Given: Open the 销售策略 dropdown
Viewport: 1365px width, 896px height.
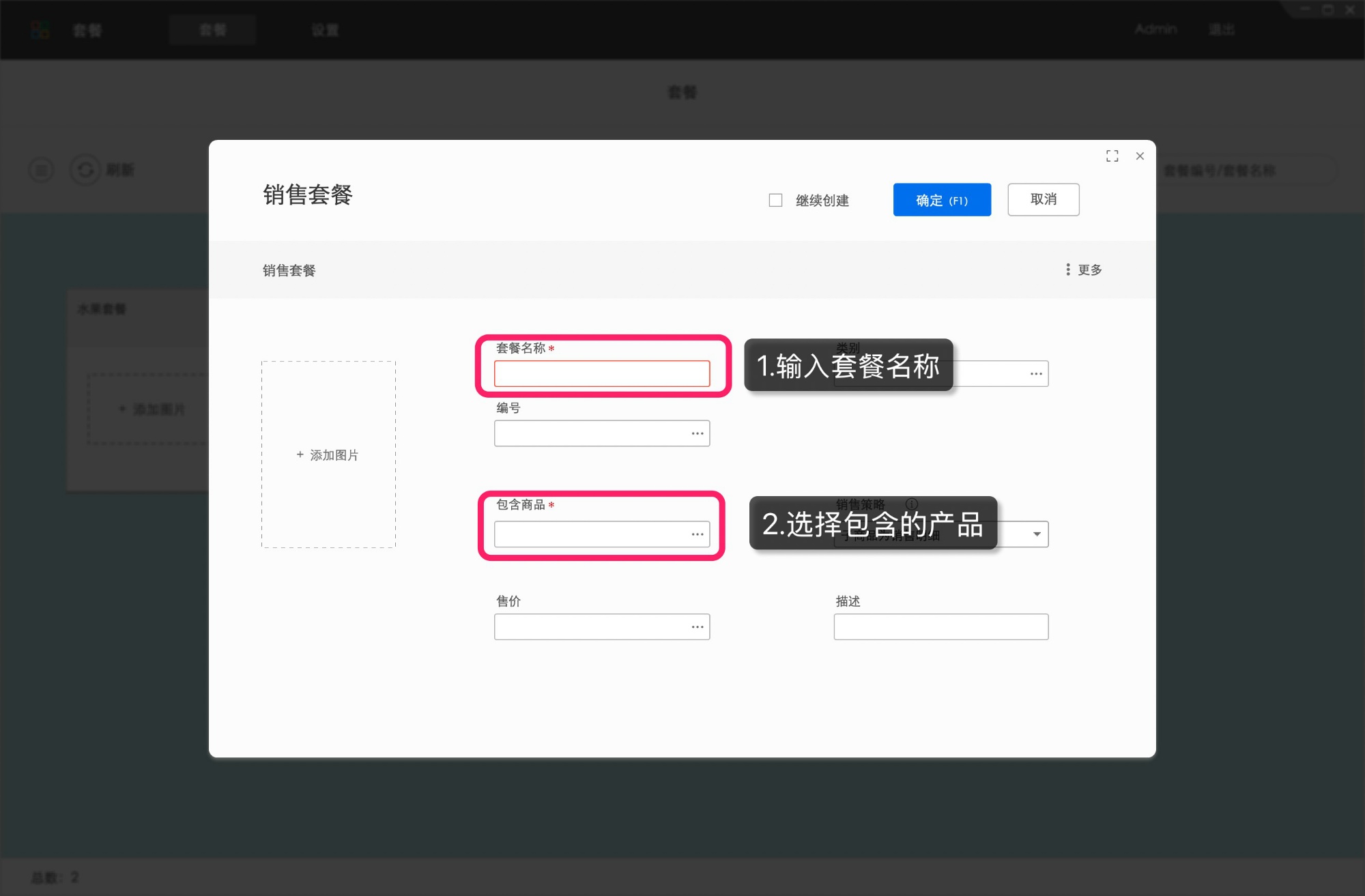Looking at the screenshot, I should (x=1036, y=534).
